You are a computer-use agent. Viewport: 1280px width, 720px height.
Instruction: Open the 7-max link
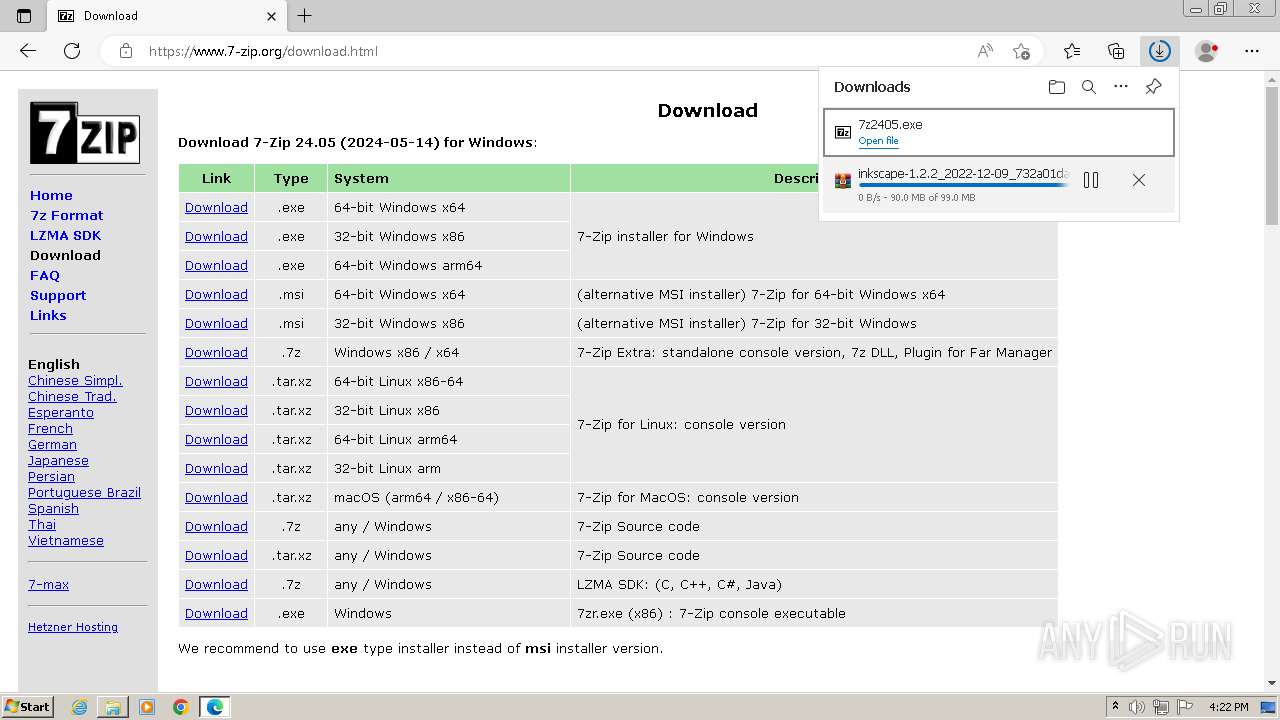tap(48, 584)
